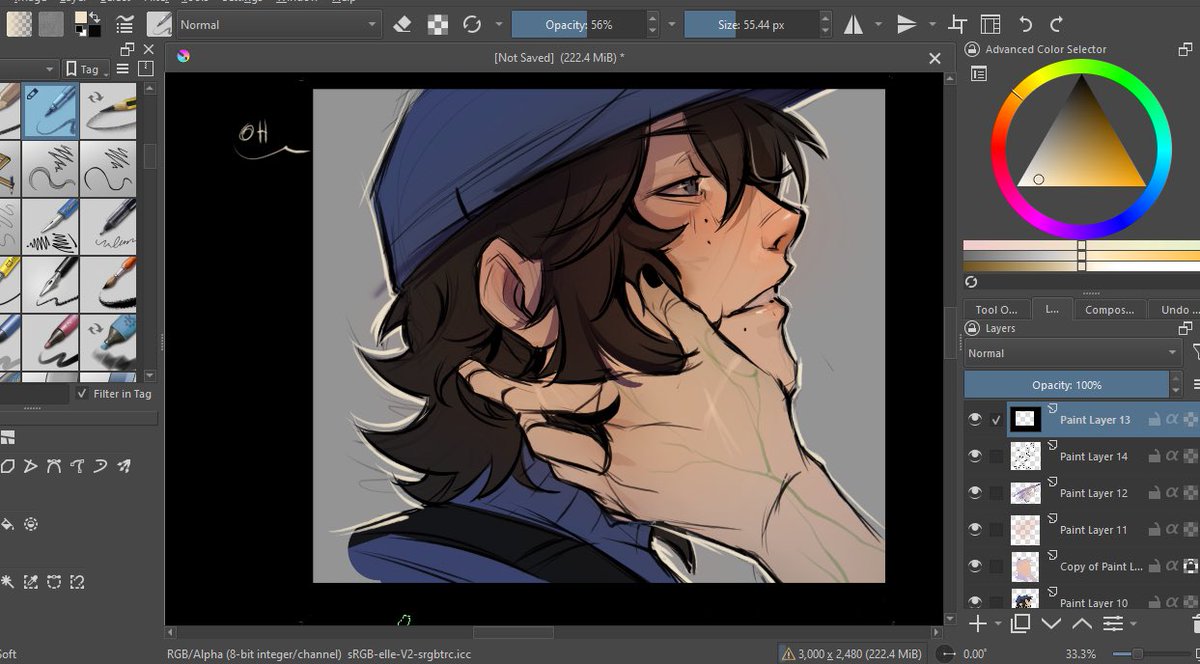Select the yellow marker brush preset

click(x=10, y=283)
